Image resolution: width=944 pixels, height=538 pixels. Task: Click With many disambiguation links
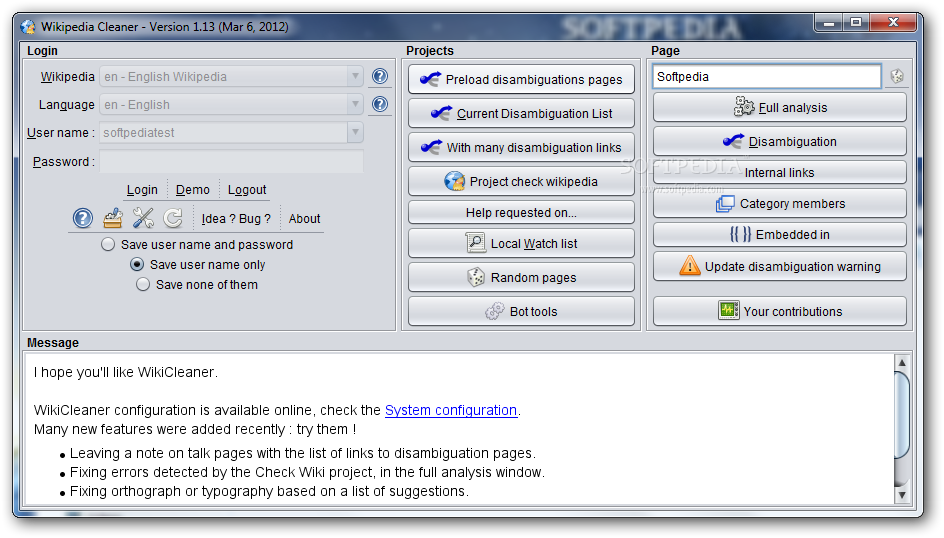(x=521, y=147)
